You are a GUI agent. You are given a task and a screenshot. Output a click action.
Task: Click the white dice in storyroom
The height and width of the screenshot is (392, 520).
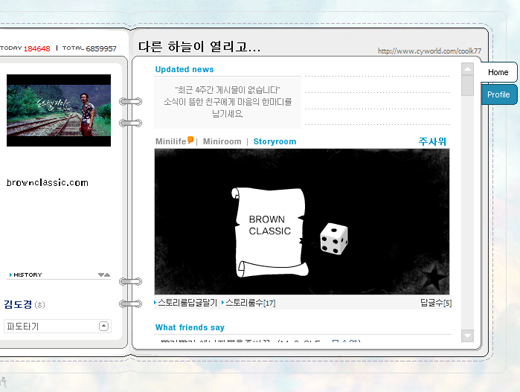334,239
